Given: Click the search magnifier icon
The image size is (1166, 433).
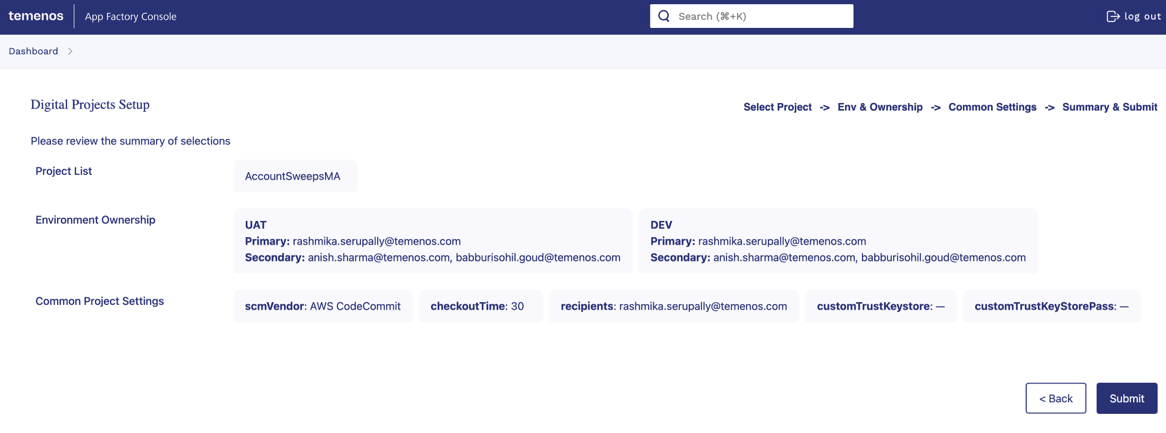Looking at the screenshot, I should 664,16.
